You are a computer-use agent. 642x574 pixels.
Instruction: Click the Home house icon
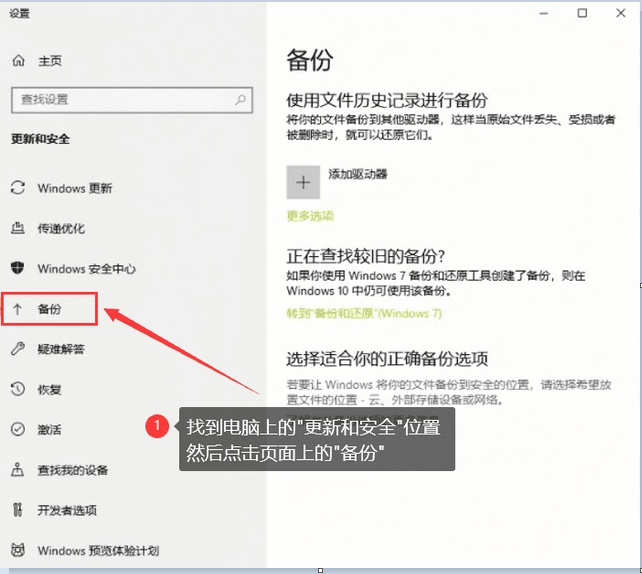pyautogui.click(x=18, y=61)
